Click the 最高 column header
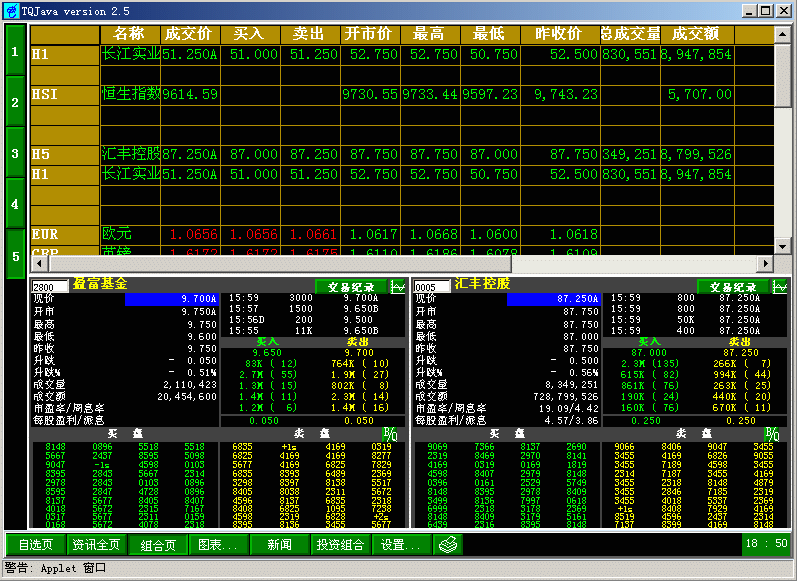Screen dimensions: 797x581 click(430, 34)
